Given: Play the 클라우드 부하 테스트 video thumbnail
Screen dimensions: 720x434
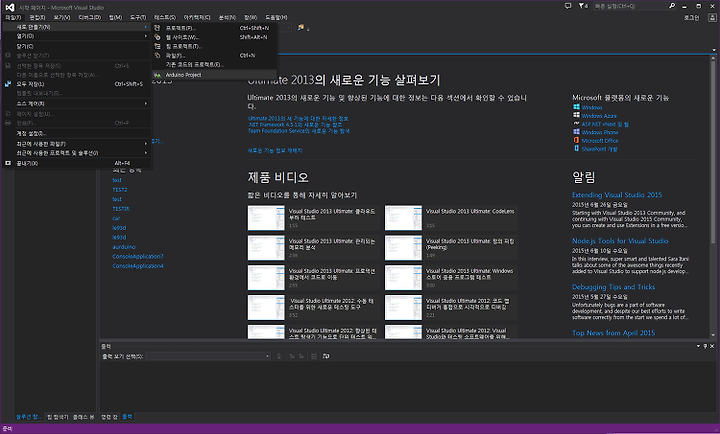Looking at the screenshot, I should 266,218.
